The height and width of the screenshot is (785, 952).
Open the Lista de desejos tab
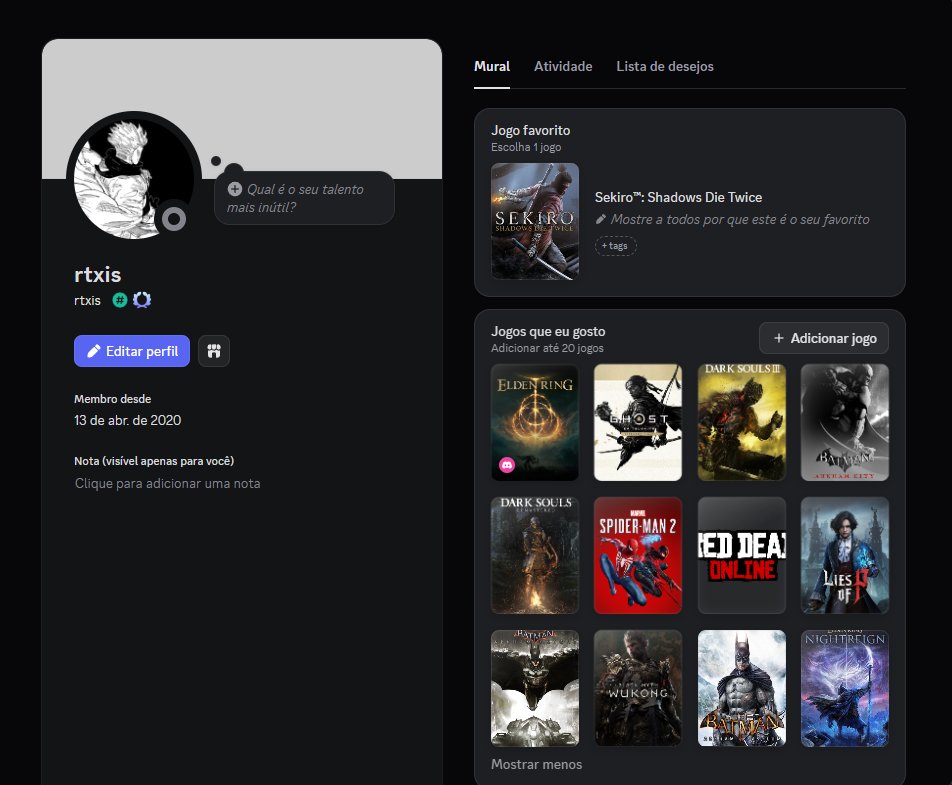coord(665,66)
